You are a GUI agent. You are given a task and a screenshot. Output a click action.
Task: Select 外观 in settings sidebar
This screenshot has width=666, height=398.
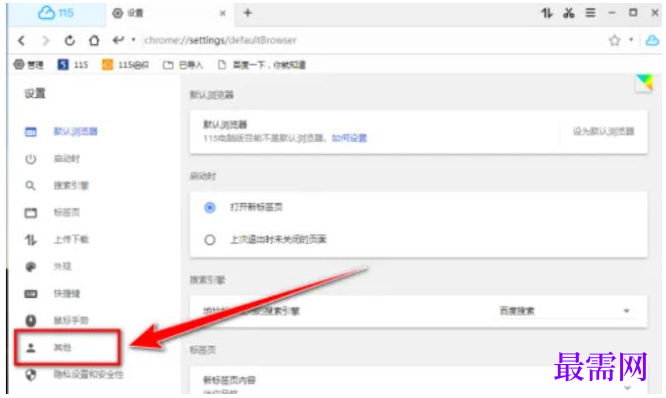62,267
